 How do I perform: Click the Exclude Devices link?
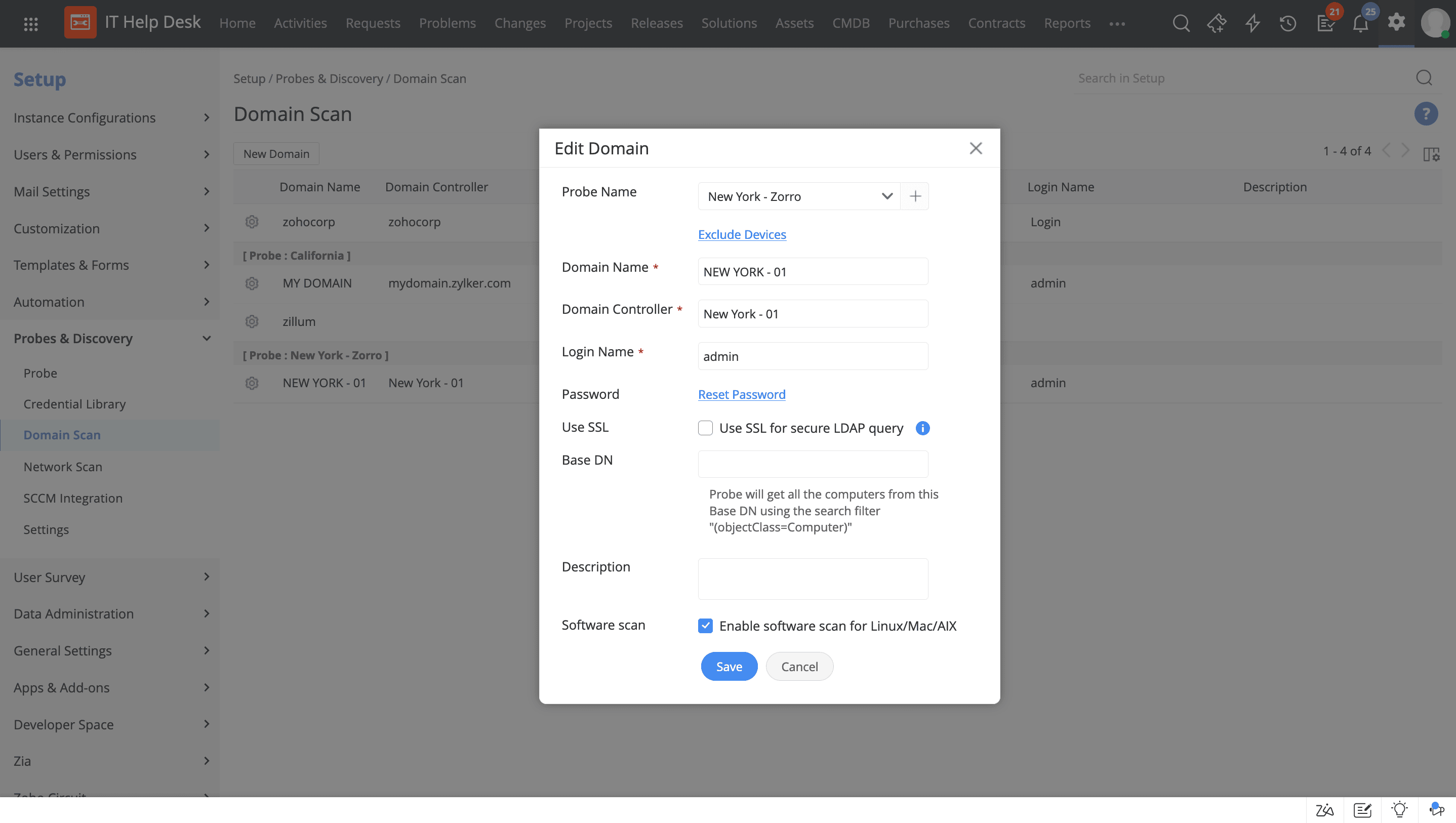(741, 234)
